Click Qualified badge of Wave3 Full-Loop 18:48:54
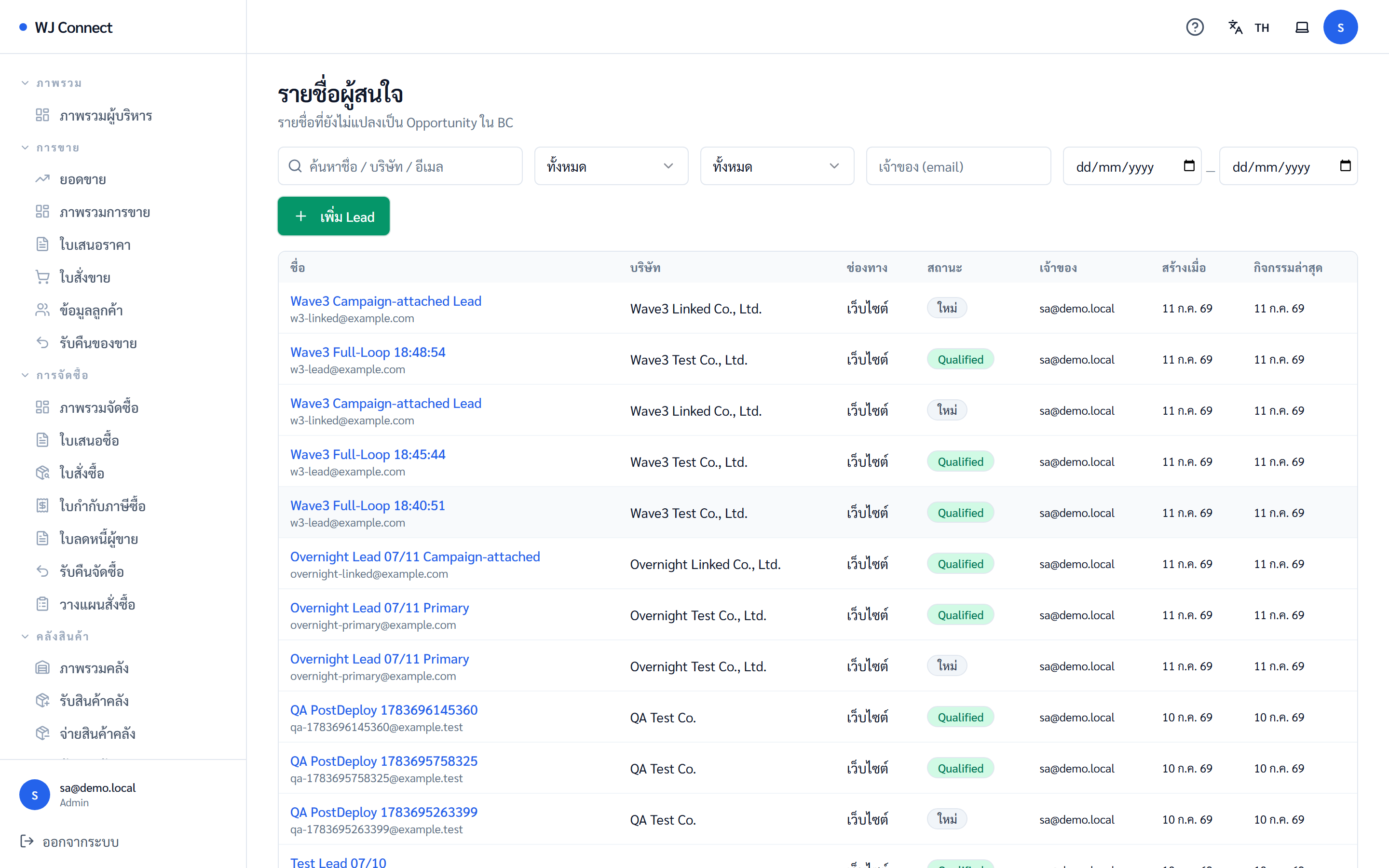This screenshot has width=1389, height=868. click(x=960, y=359)
